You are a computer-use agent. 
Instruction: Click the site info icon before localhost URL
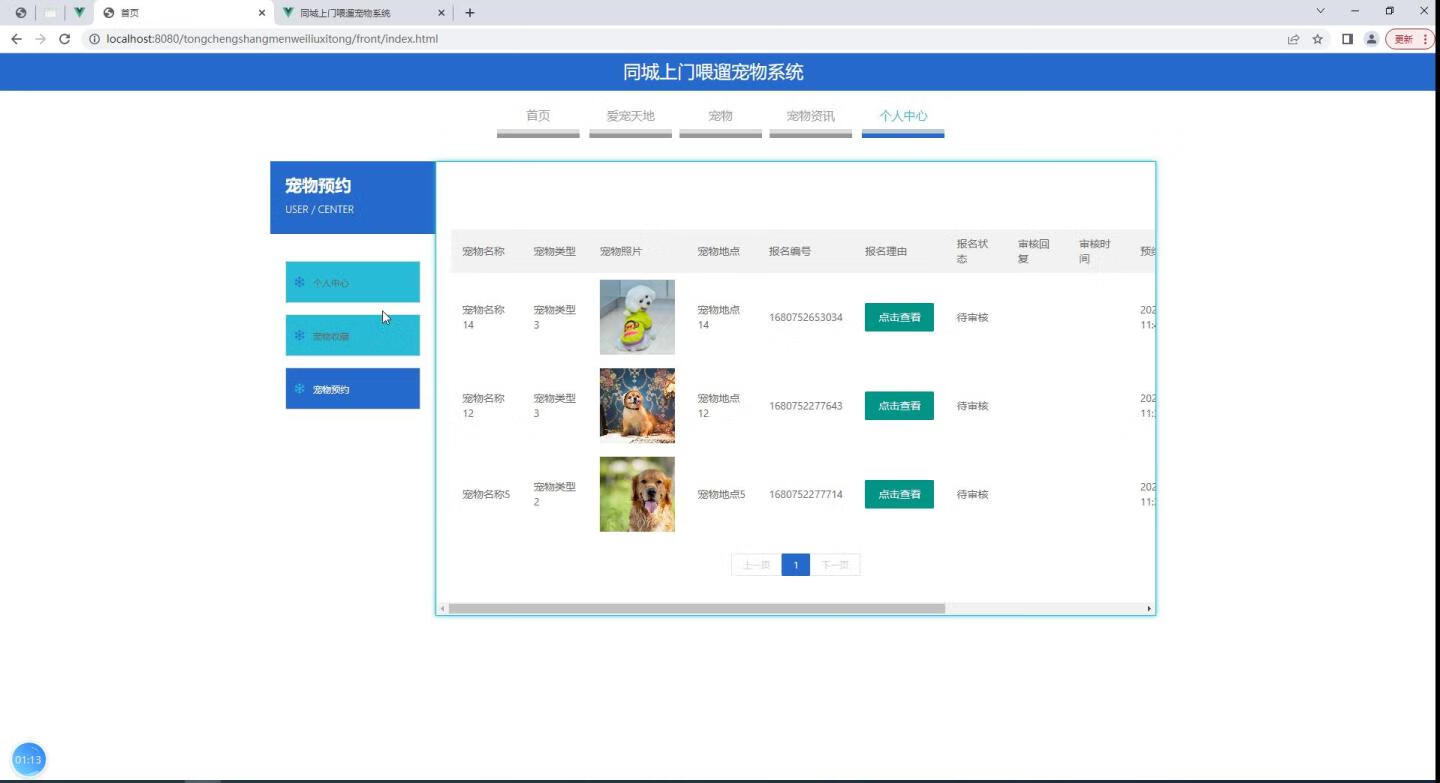tap(94, 39)
